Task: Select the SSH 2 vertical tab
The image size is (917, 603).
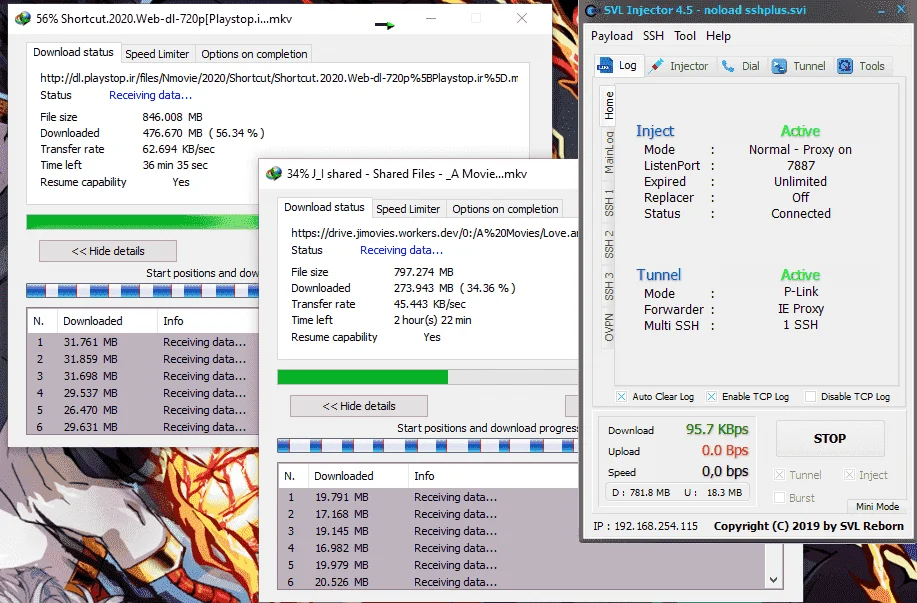Action: (609, 244)
